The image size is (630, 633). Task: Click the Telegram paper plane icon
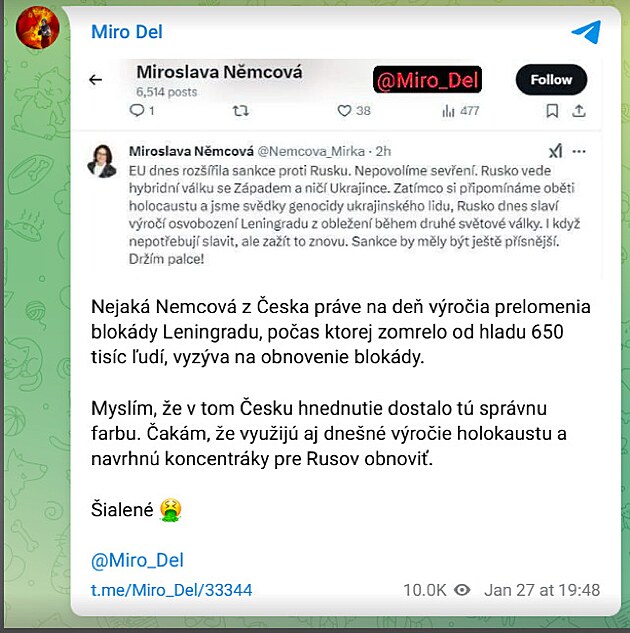tap(586, 31)
